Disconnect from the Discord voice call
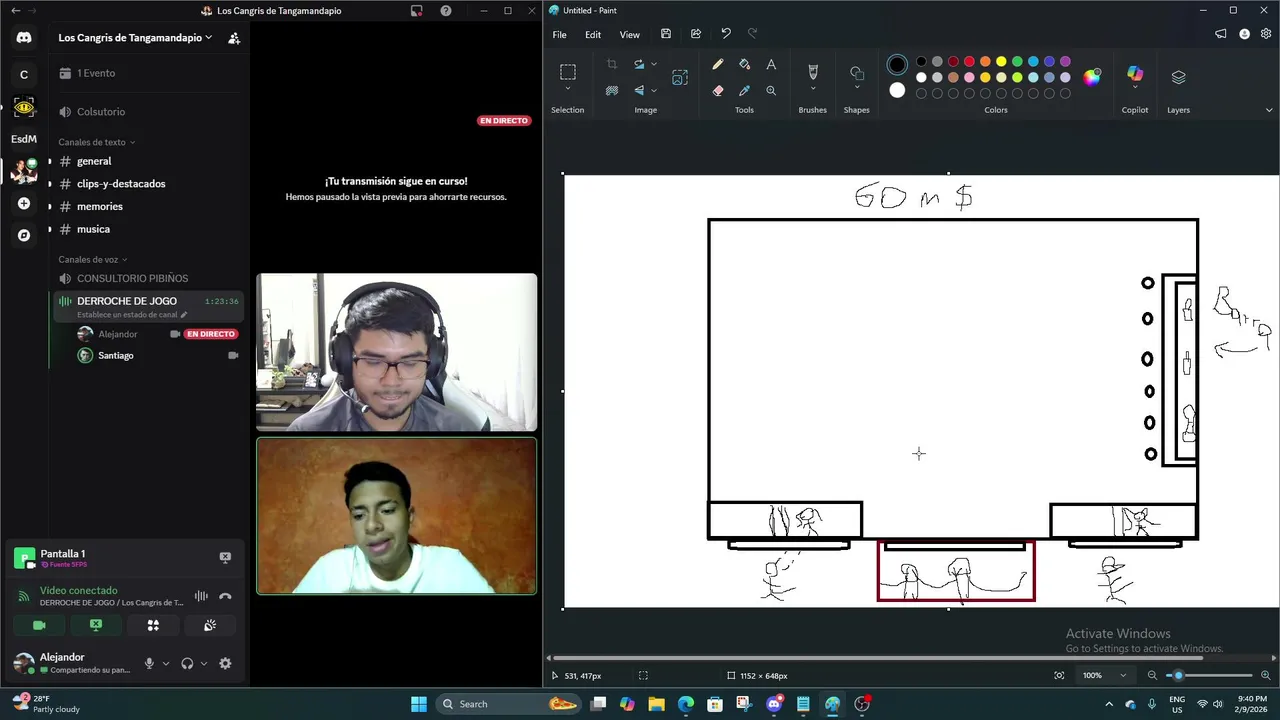Viewport: 1280px width, 720px height. tap(225, 596)
